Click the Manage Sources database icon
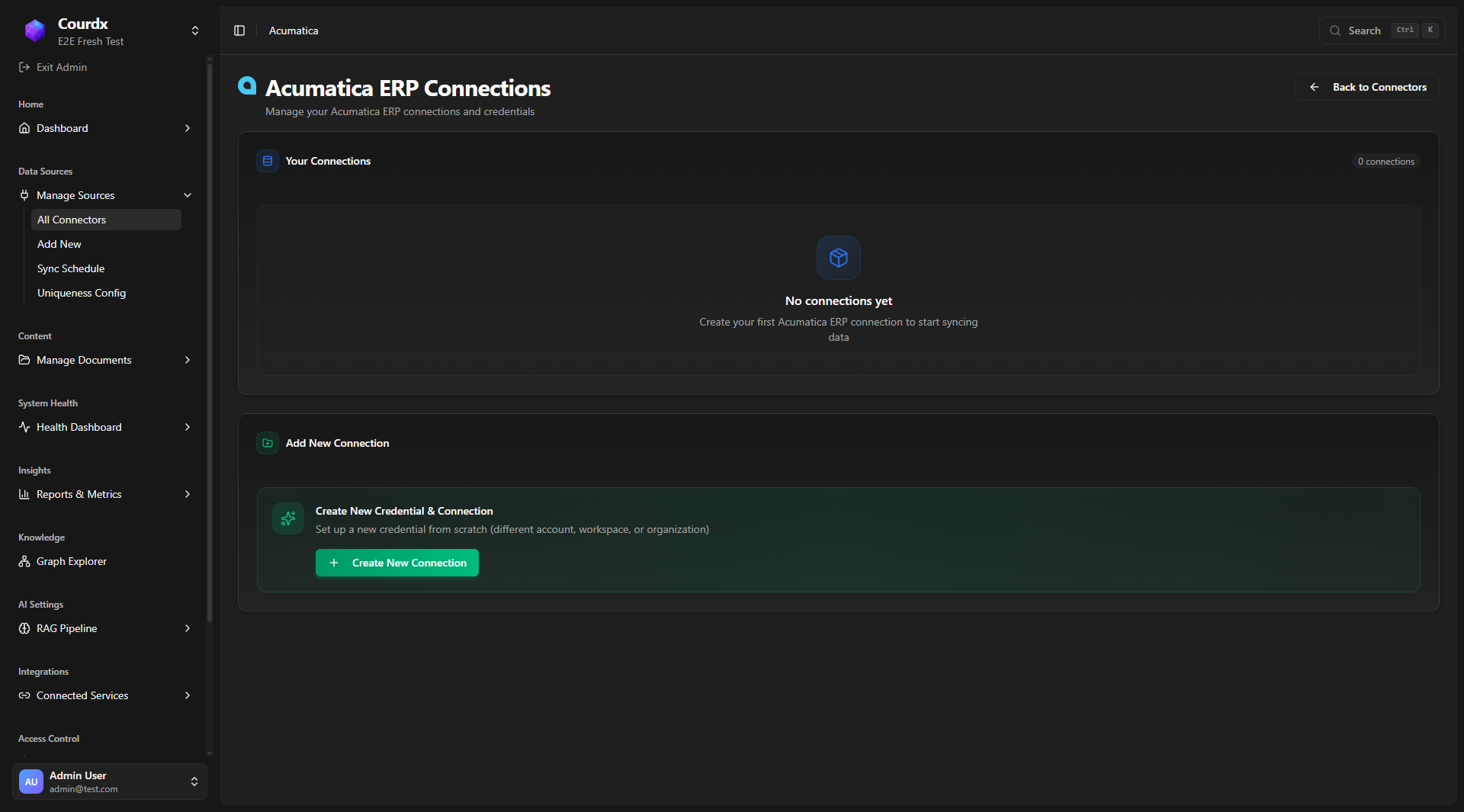1464x812 pixels. (x=24, y=195)
